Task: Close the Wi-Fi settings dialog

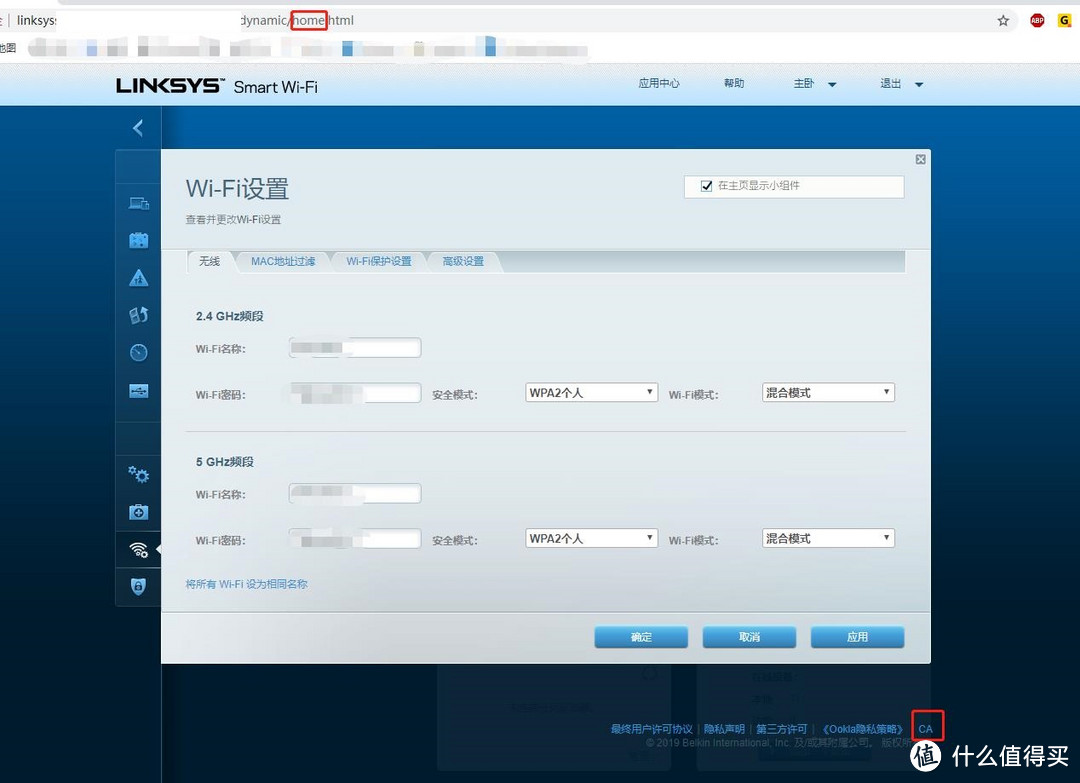Action: pyautogui.click(x=920, y=159)
